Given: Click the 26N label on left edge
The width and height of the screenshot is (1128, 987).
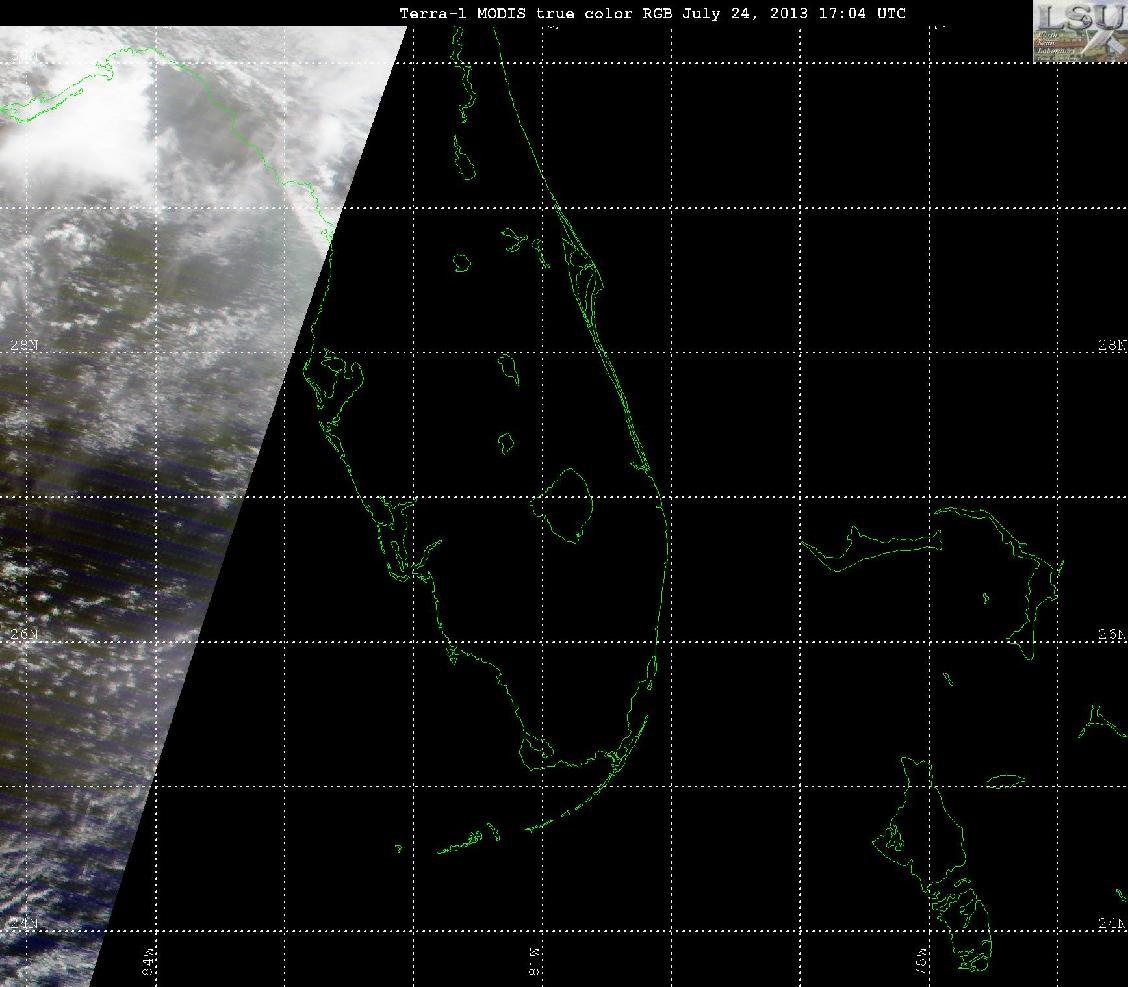Looking at the screenshot, I should pos(24,634).
